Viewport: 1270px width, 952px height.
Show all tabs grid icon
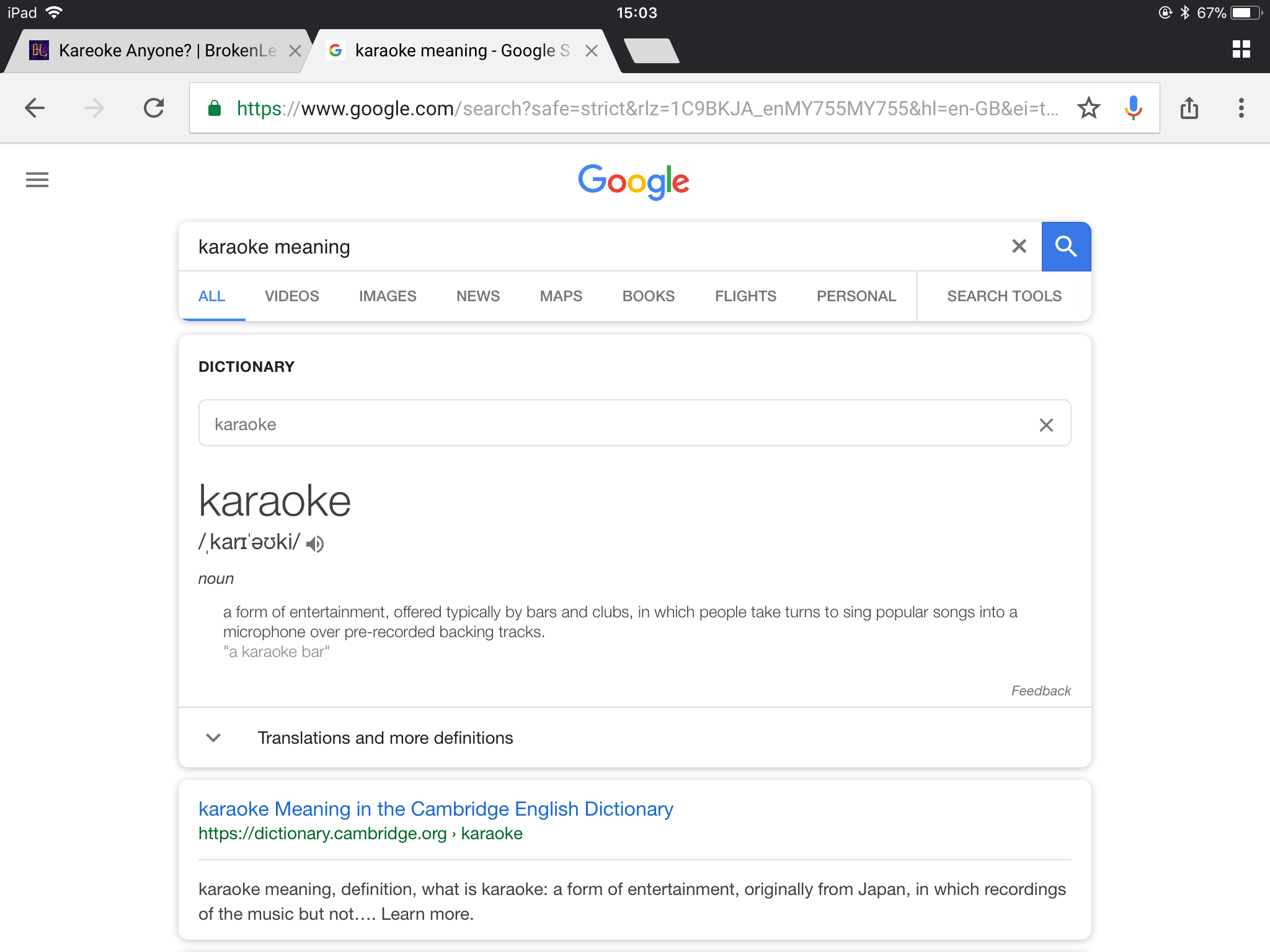[x=1241, y=49]
